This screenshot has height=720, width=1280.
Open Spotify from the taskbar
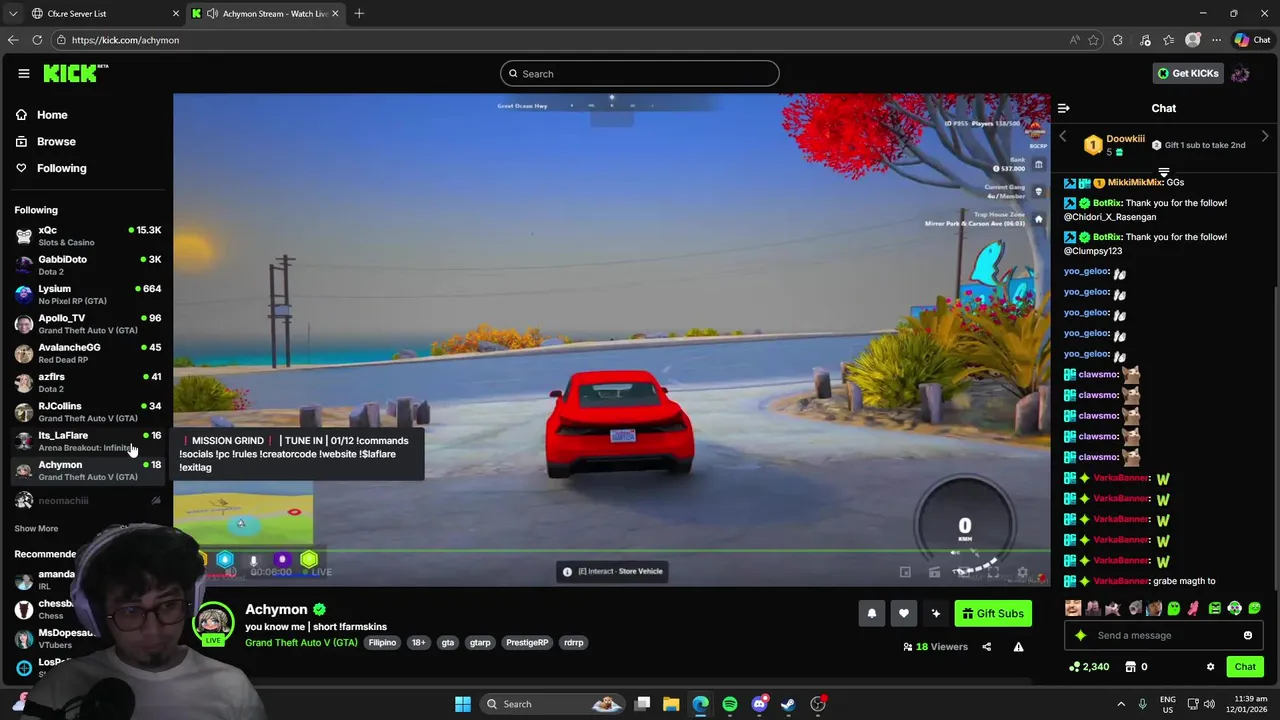click(x=730, y=704)
